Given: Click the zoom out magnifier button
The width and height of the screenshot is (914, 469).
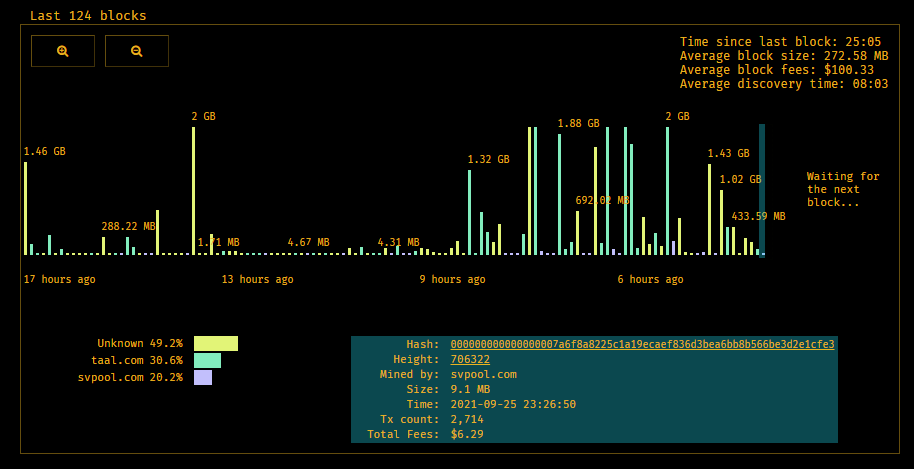Looking at the screenshot, I should [137, 51].
